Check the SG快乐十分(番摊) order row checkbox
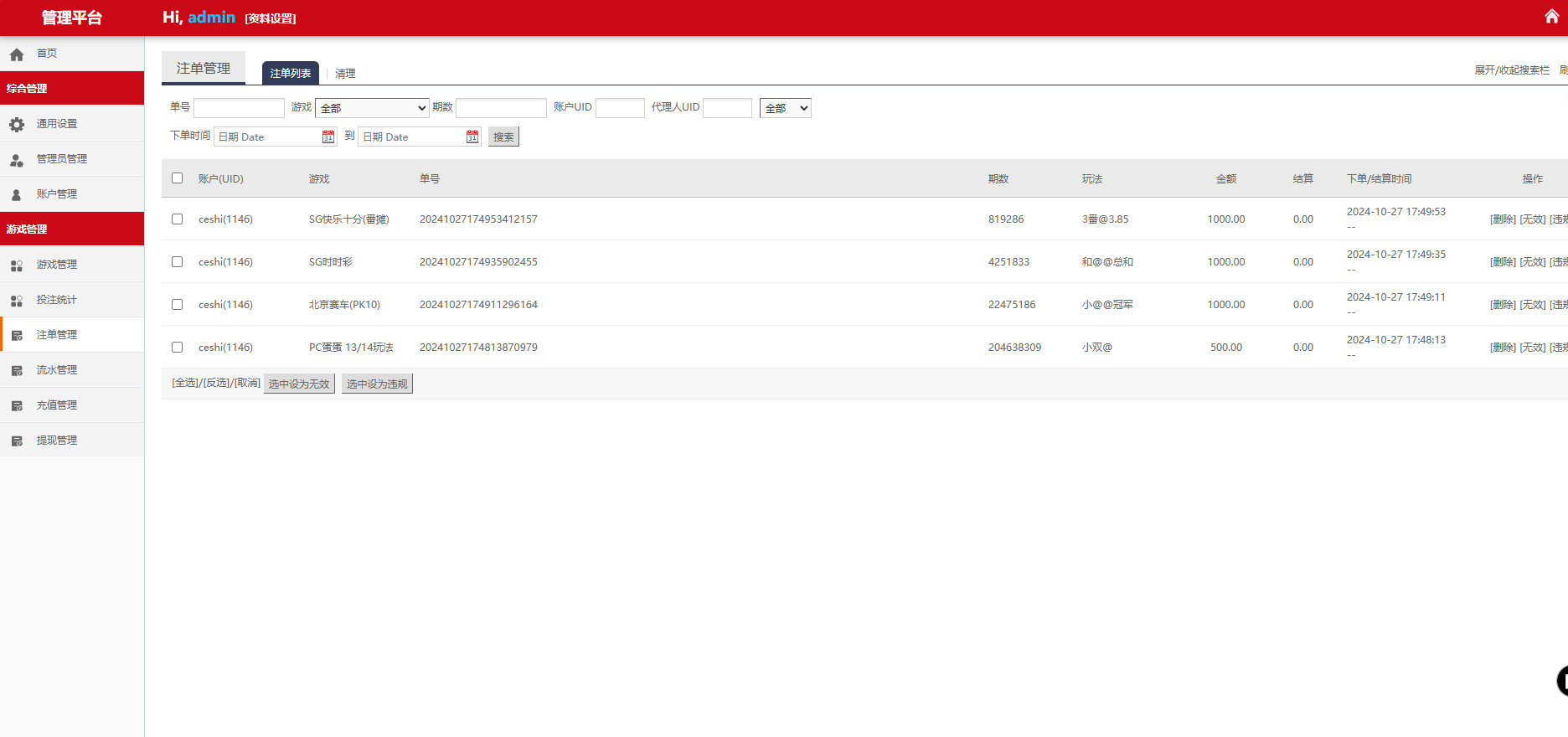 pyautogui.click(x=177, y=219)
